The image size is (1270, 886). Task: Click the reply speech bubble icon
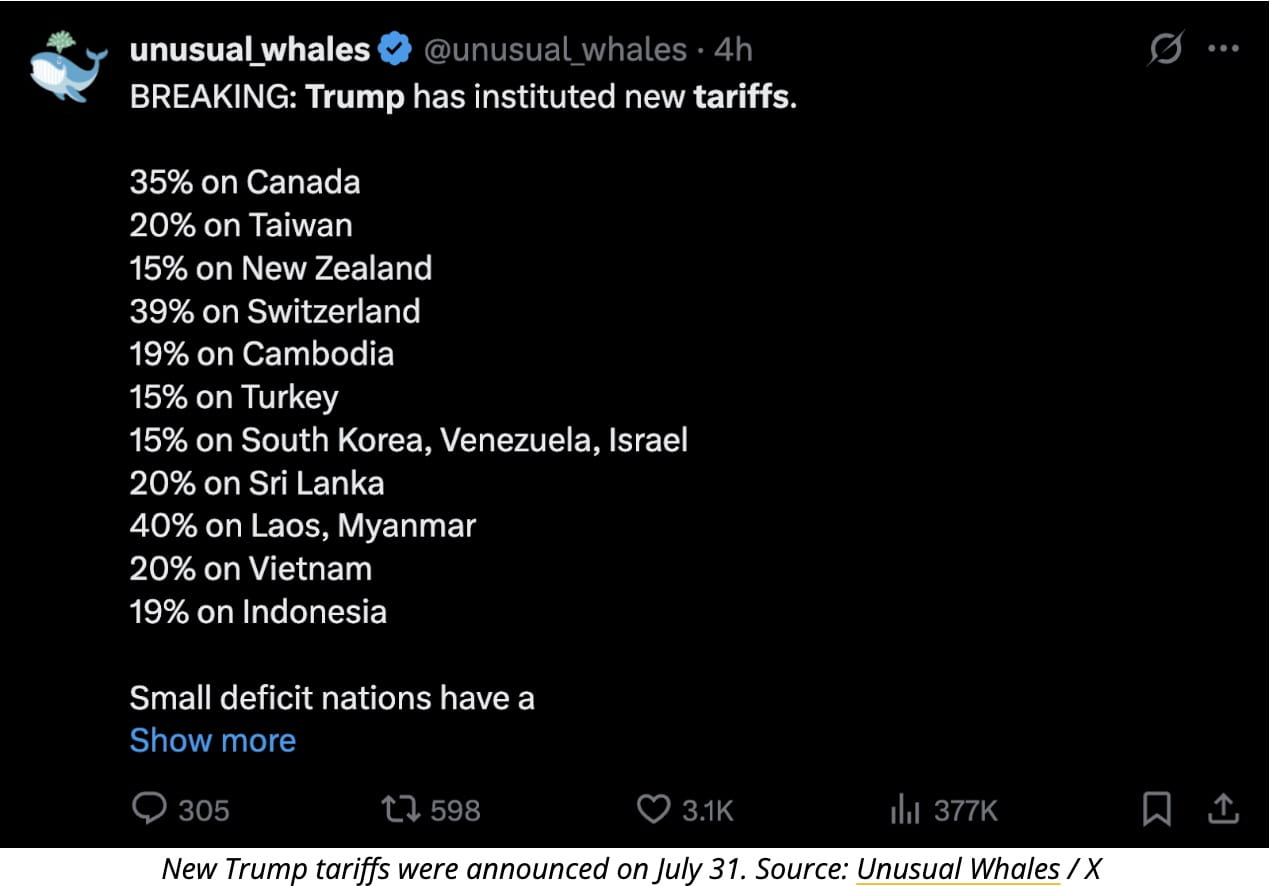[x=149, y=809]
